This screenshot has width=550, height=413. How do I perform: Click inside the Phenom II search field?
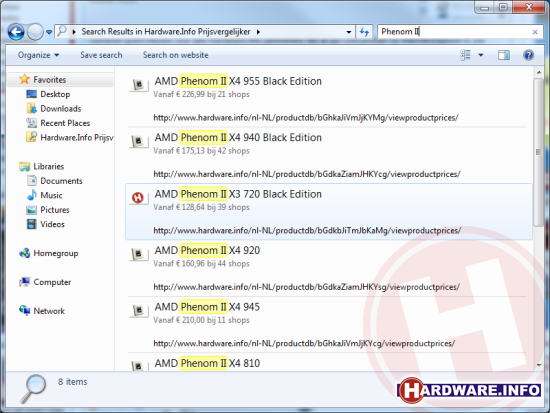[x=455, y=32]
